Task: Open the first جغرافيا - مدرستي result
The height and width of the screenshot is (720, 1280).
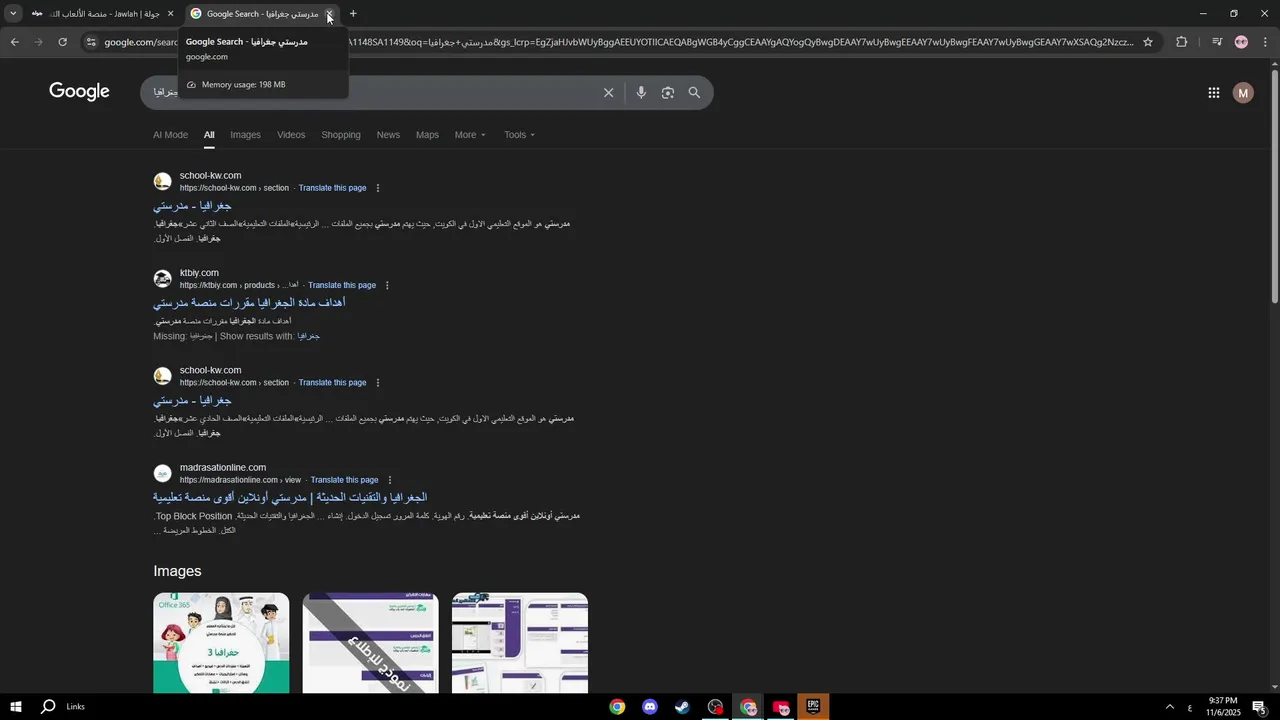Action: pyautogui.click(x=192, y=206)
